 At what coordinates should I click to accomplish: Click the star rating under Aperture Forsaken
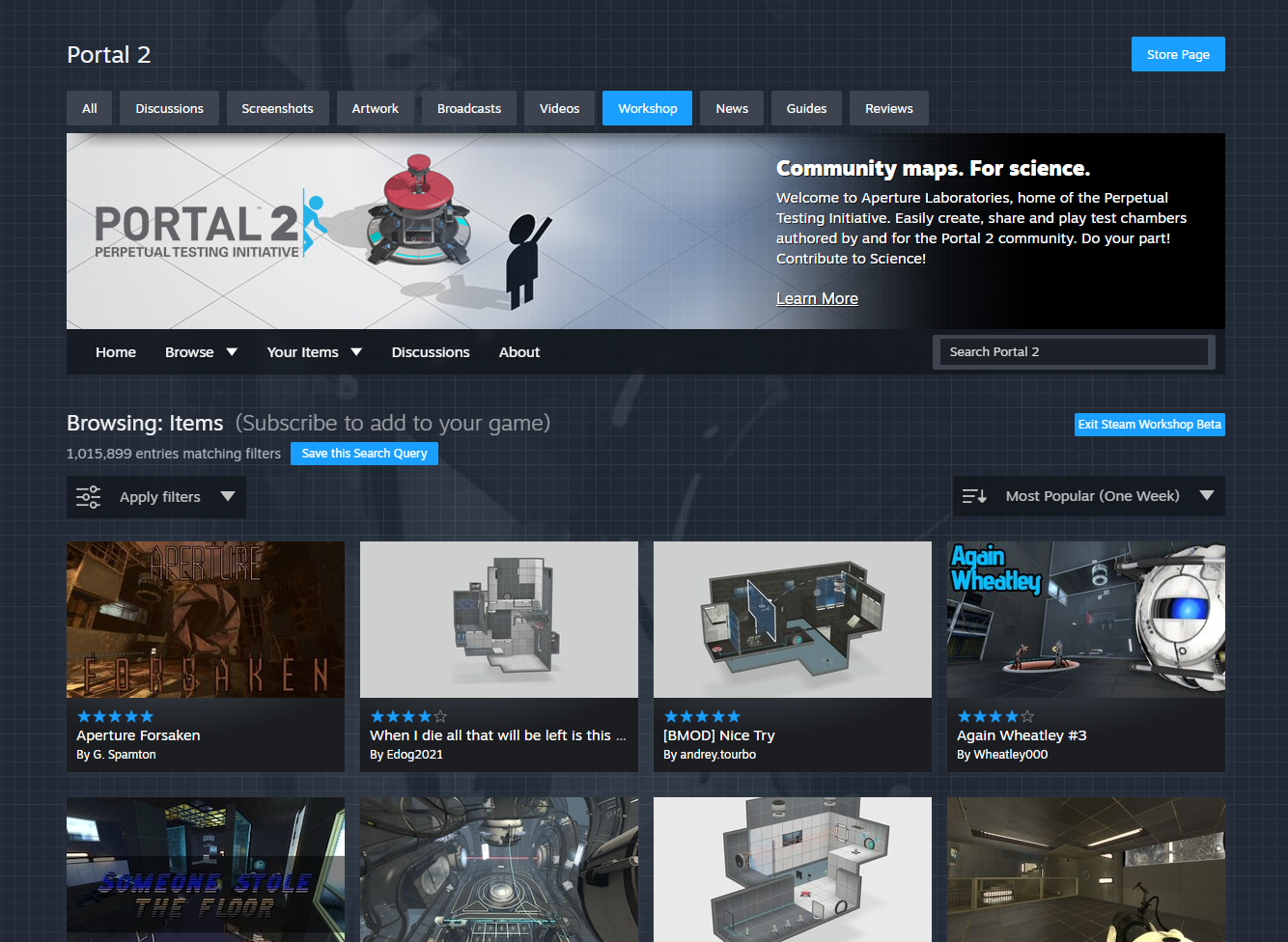click(x=115, y=716)
